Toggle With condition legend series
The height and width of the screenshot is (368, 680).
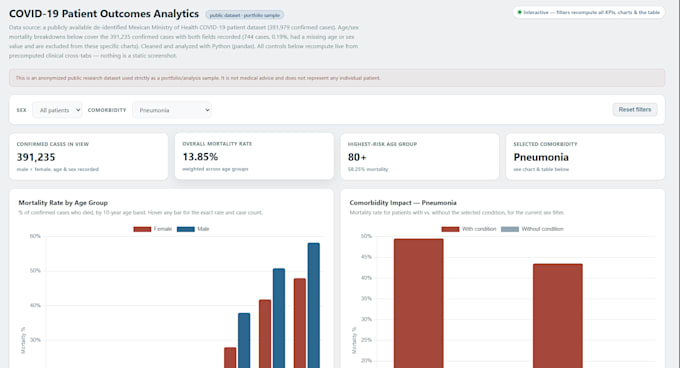(469, 229)
